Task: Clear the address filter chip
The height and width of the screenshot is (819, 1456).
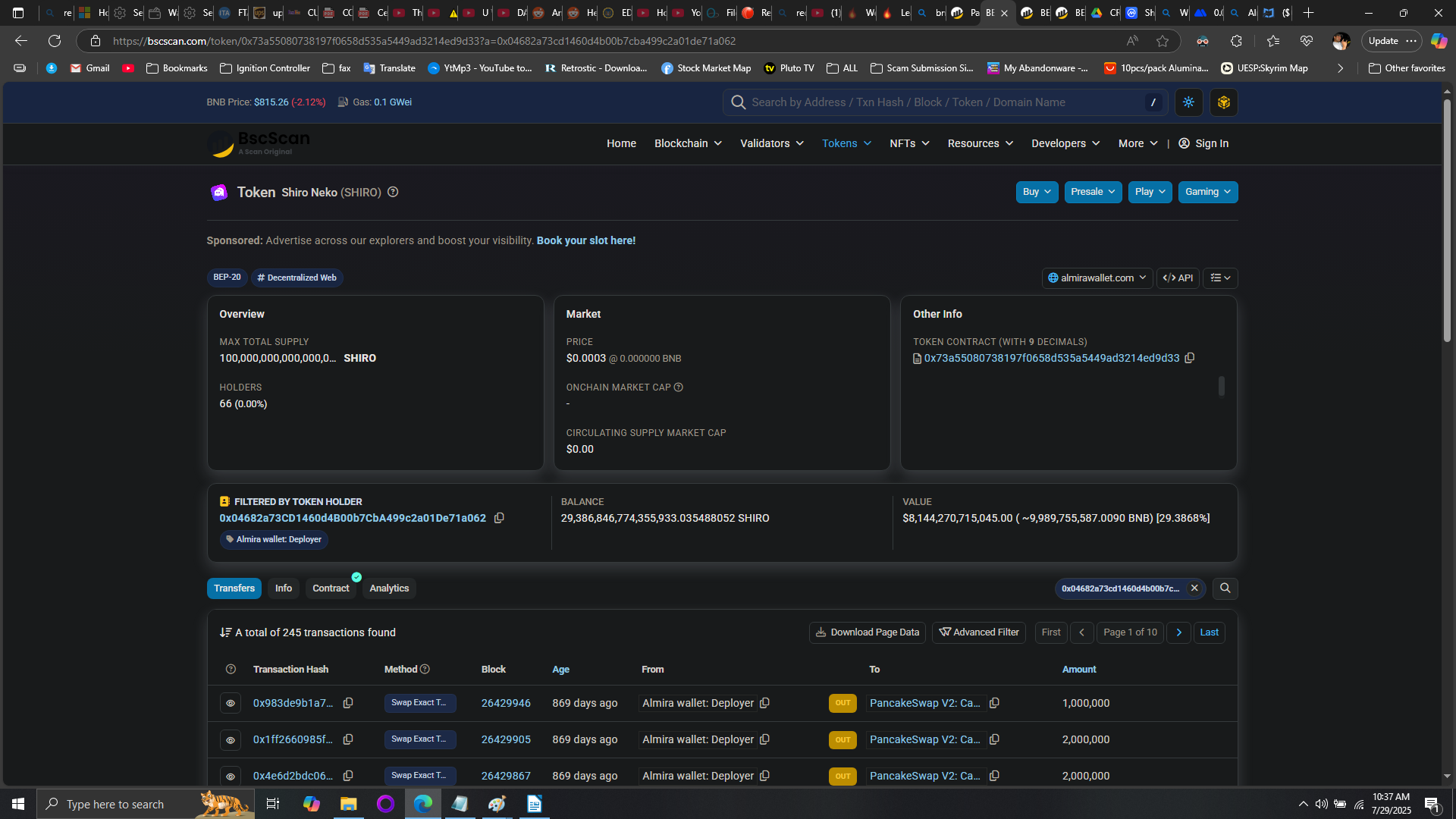Action: coord(1194,588)
